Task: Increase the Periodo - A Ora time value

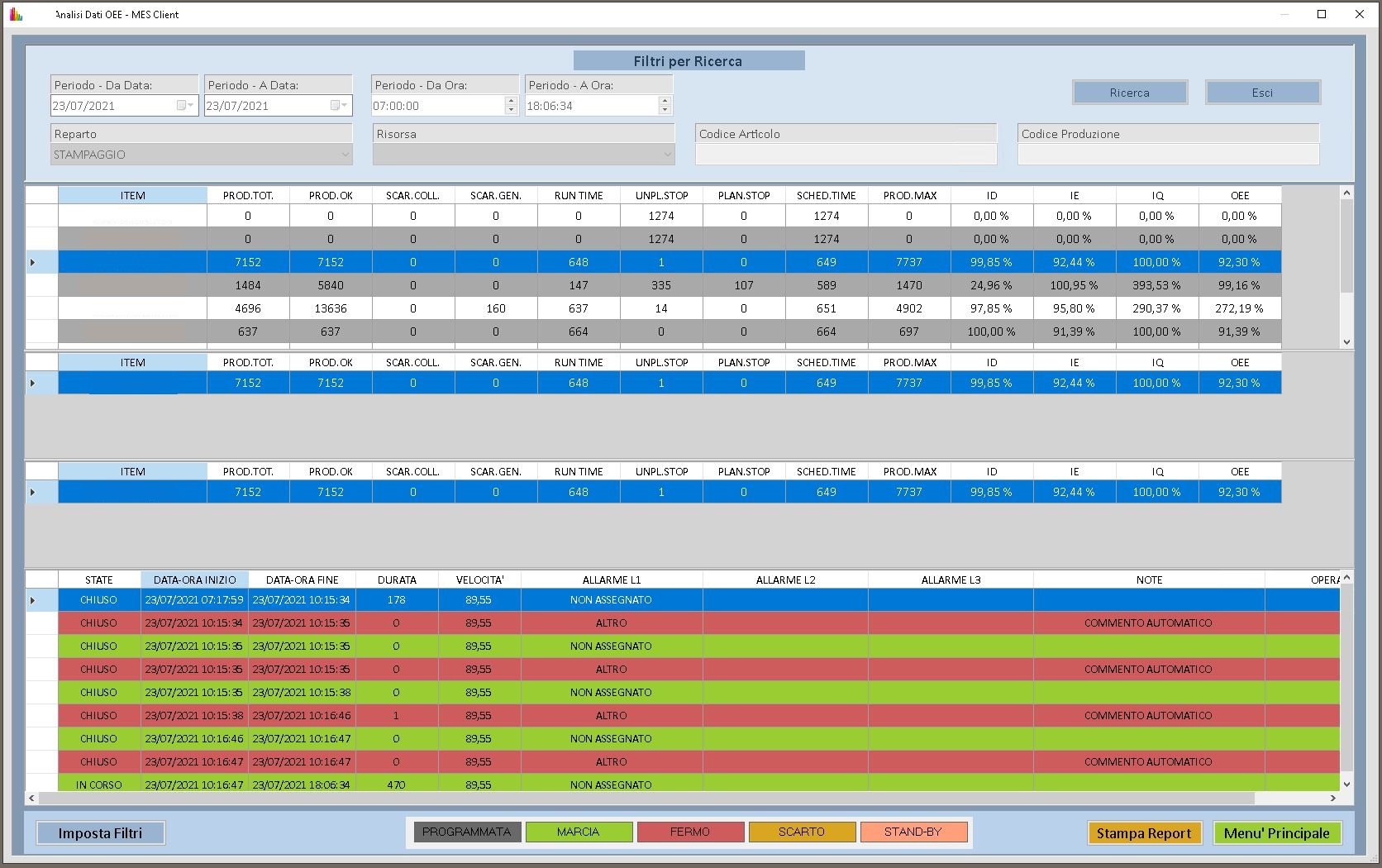Action: pos(665,101)
